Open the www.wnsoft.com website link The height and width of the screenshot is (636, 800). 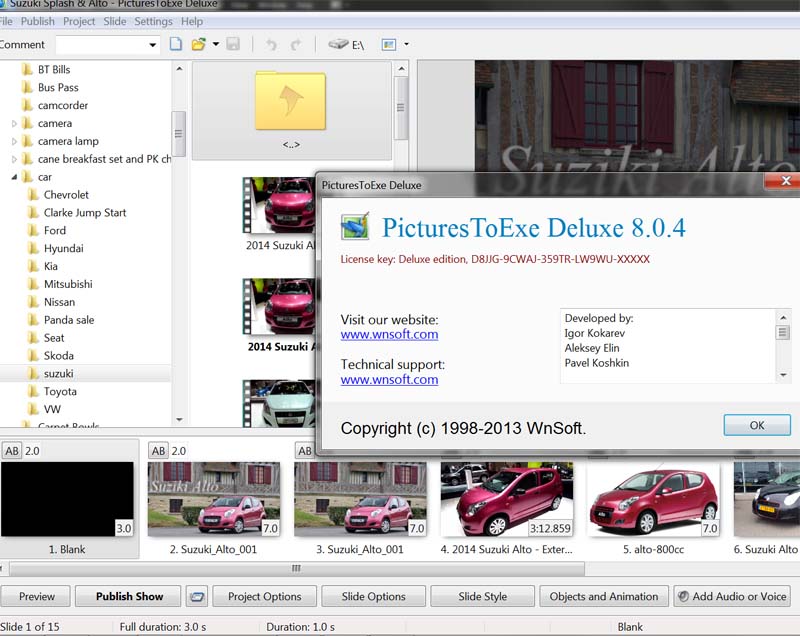pos(389,335)
